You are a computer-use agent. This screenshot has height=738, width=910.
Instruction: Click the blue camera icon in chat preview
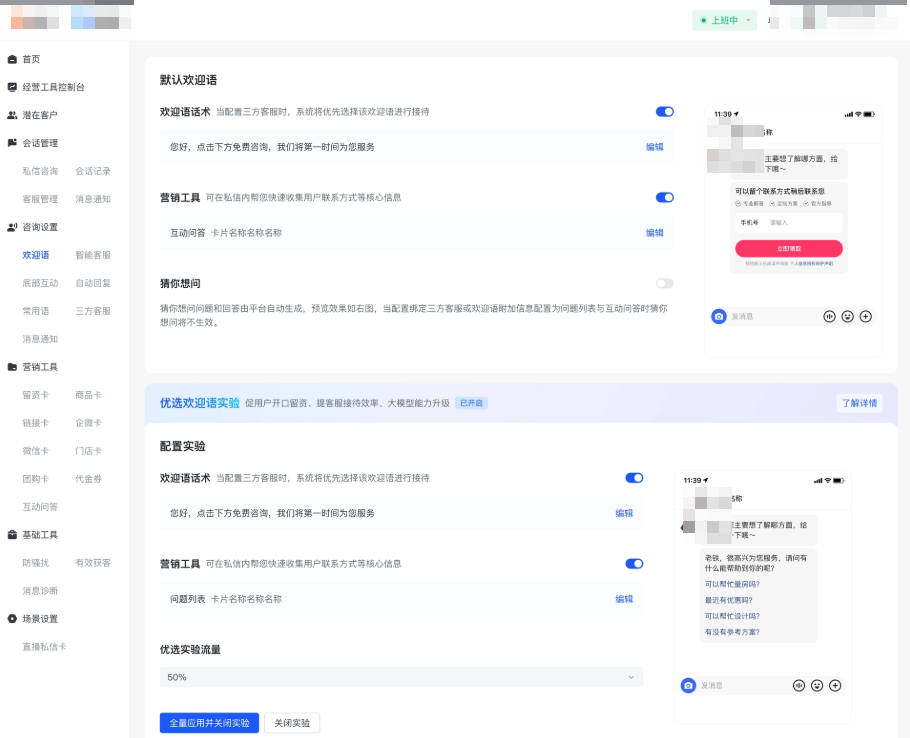(x=718, y=316)
